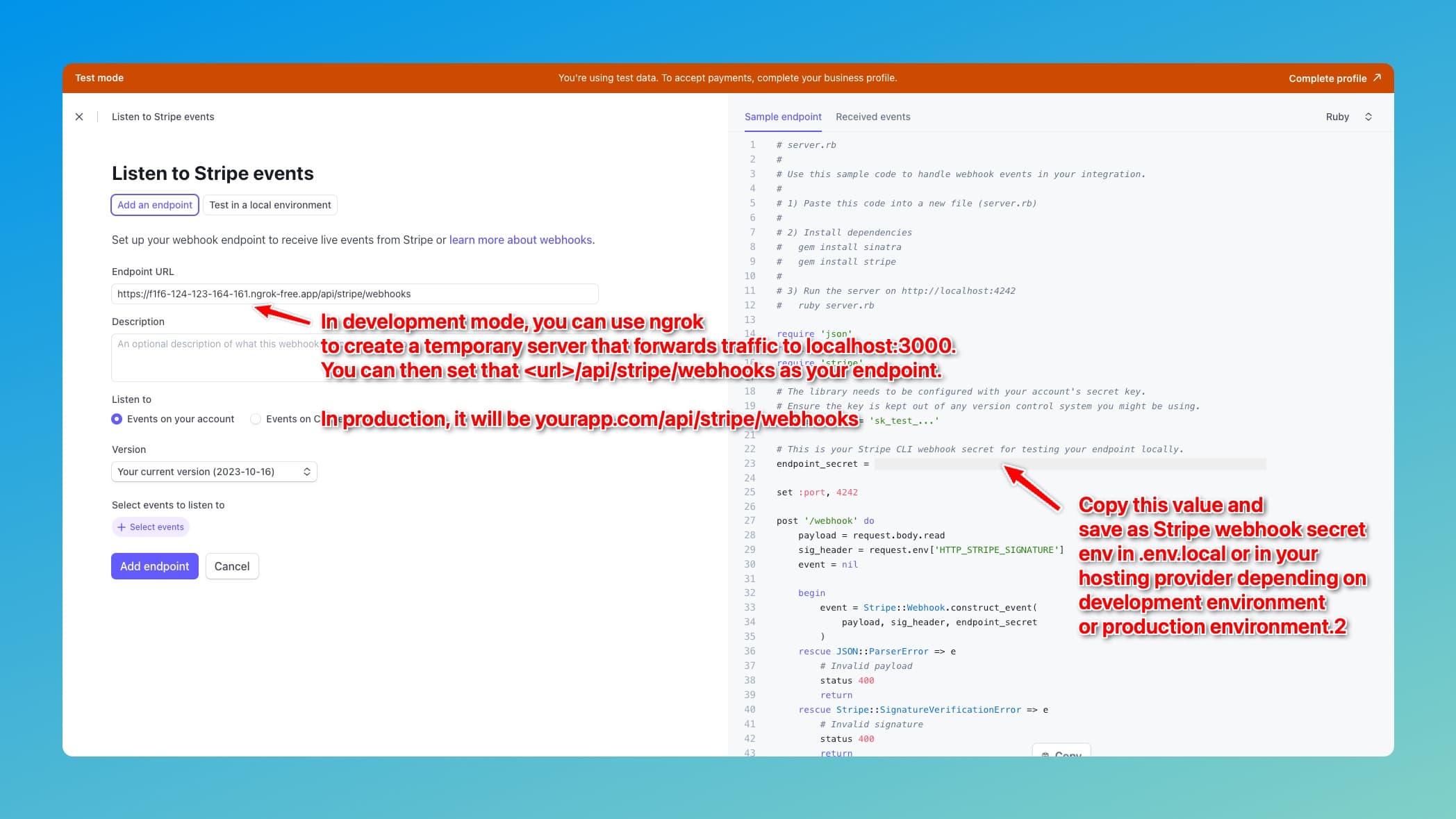Select the Add an endpoint tab
Image resolution: width=1456 pixels, height=819 pixels.
pos(154,204)
